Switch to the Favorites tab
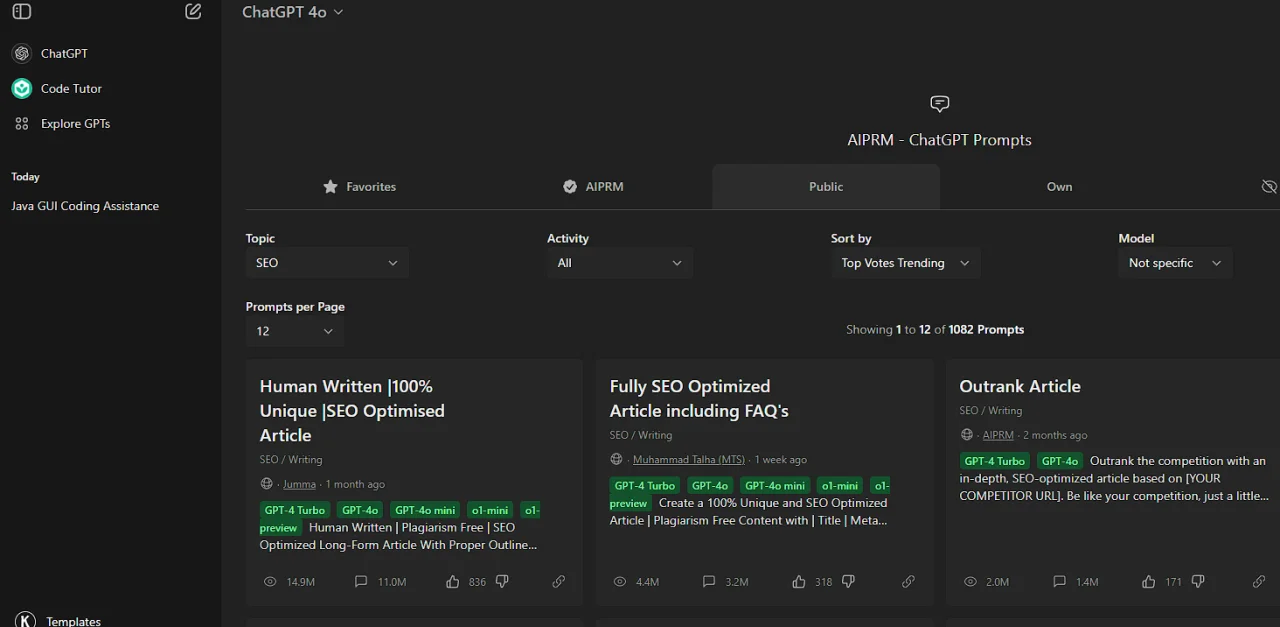This screenshot has height=627, width=1280. click(x=360, y=187)
